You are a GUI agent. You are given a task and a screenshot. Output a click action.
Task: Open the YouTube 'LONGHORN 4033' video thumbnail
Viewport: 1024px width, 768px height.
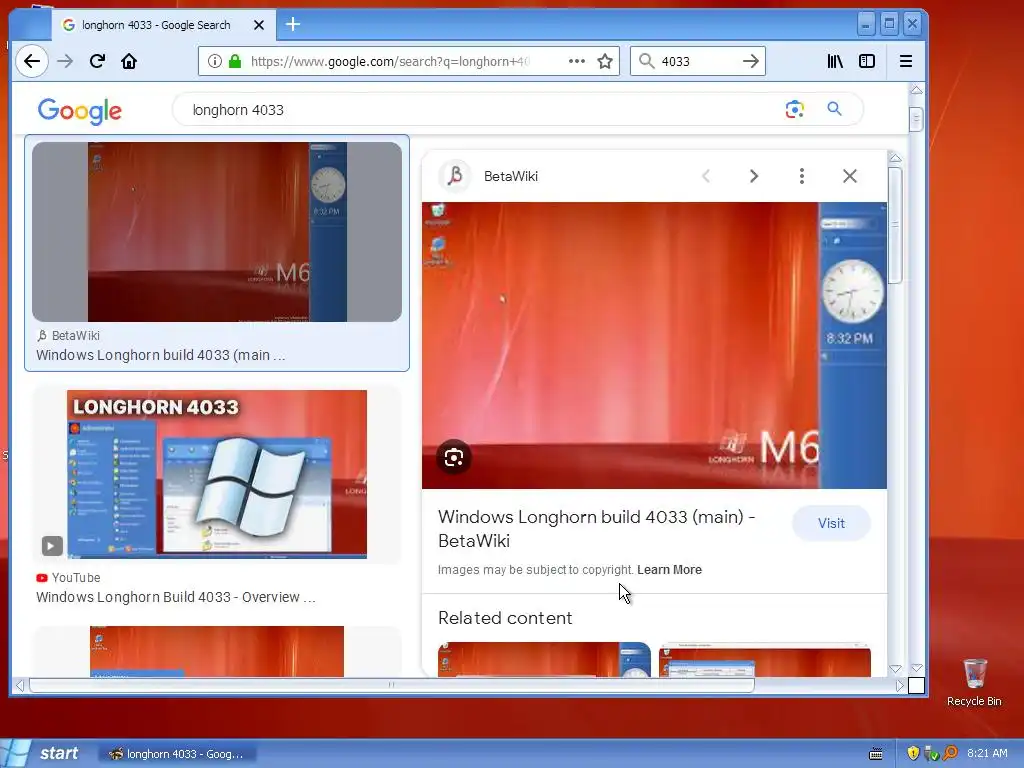[217, 475]
